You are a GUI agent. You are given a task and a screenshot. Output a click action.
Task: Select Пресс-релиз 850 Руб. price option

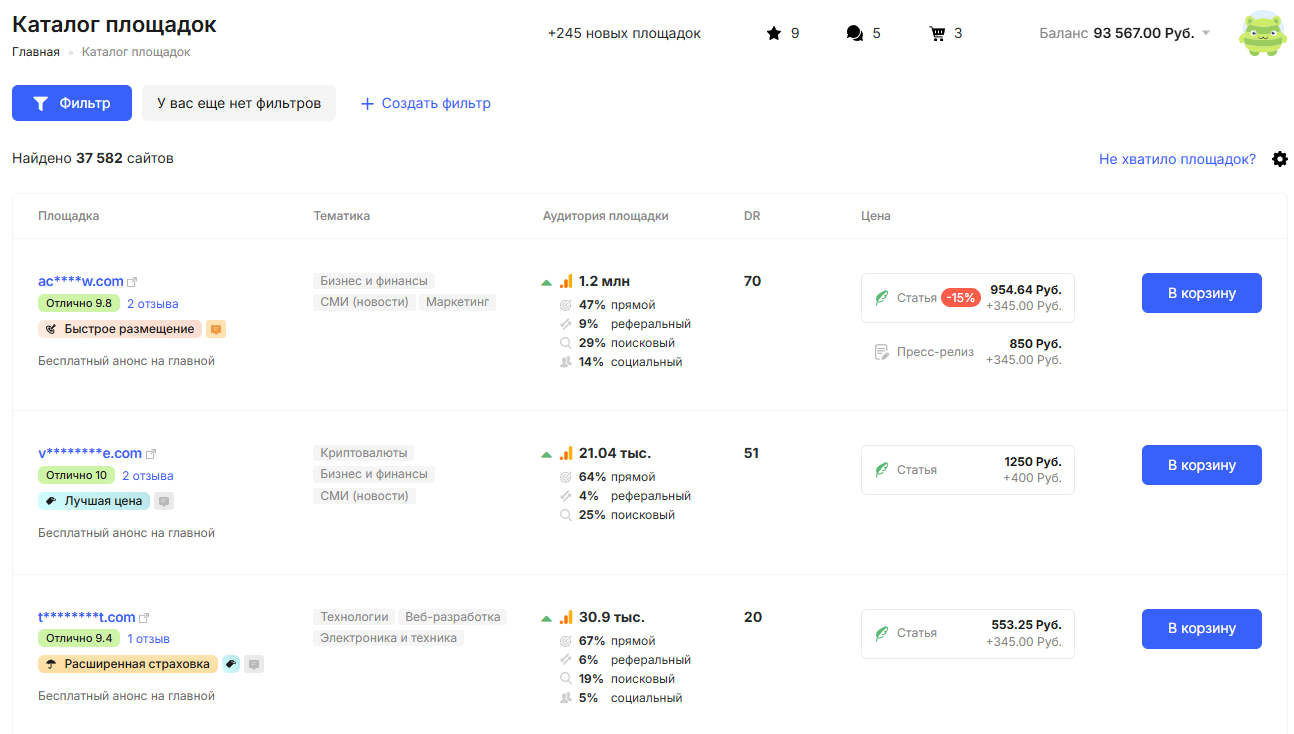pos(968,352)
